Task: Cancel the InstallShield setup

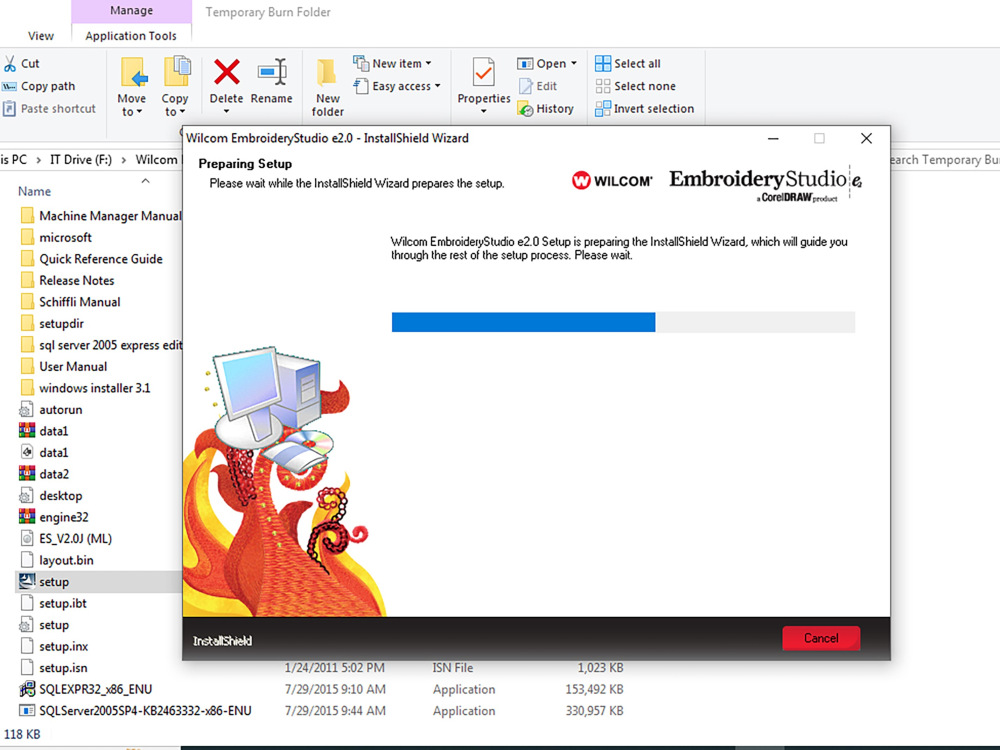Action: pyautogui.click(x=820, y=638)
